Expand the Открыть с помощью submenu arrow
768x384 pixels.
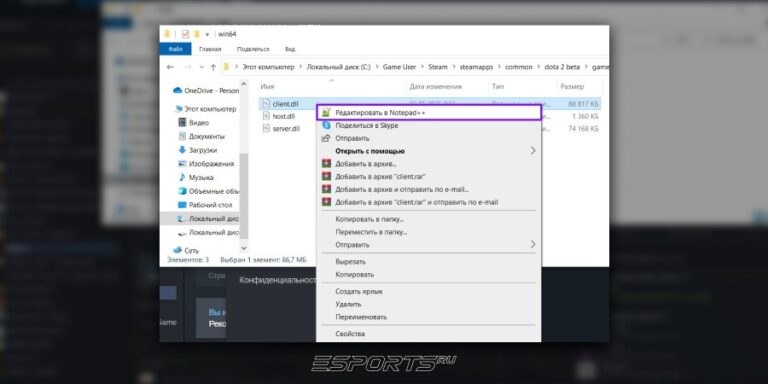tap(533, 151)
